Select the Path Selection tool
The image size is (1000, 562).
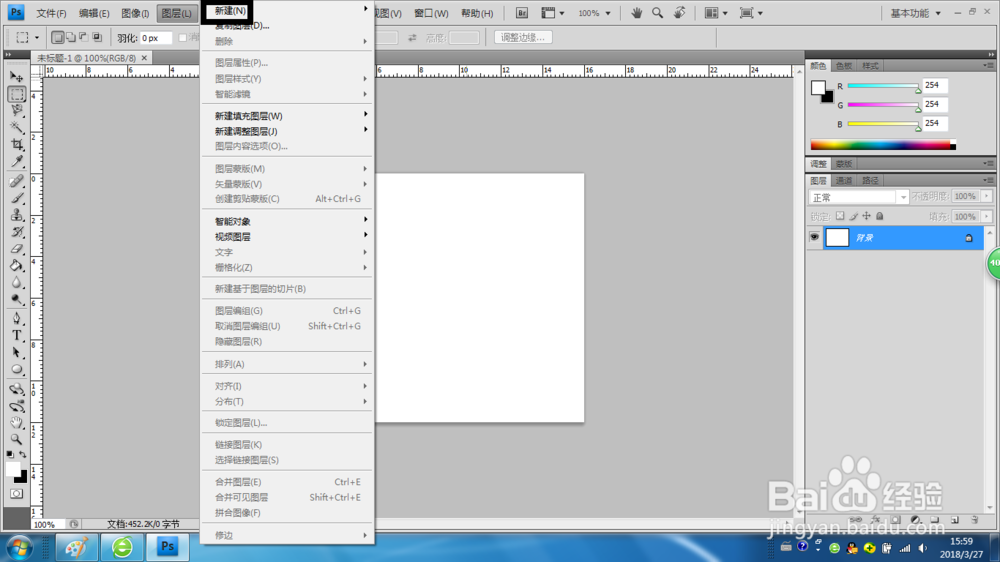pyautogui.click(x=17, y=352)
